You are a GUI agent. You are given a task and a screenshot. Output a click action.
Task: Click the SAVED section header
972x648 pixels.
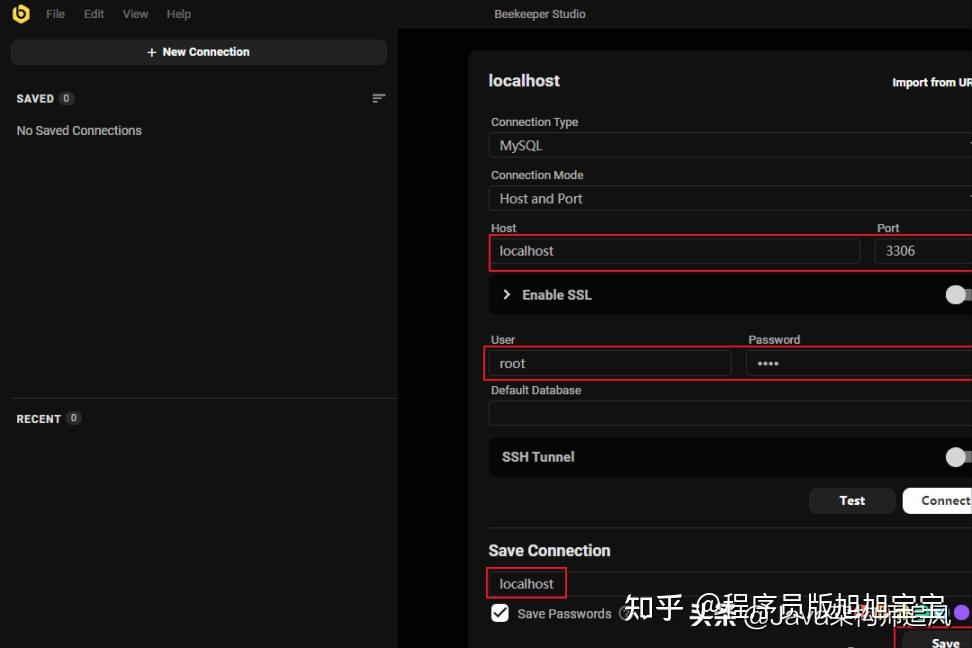pyautogui.click(x=35, y=99)
